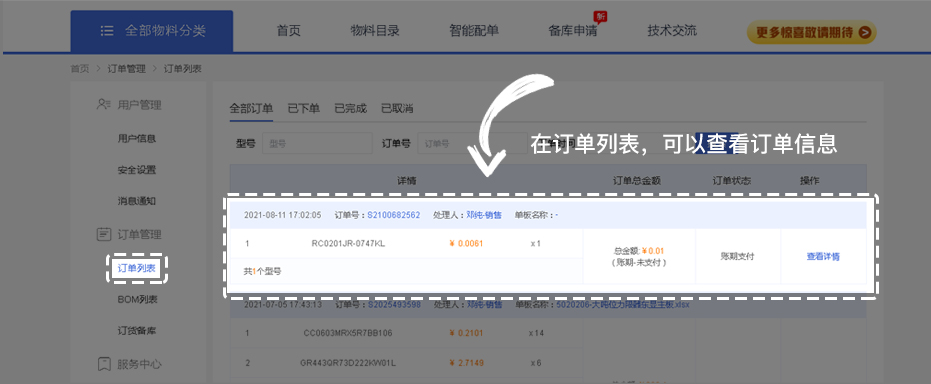Viewport: 931px width, 384px height.
Task: Click price ¥ 0.0061
Action: click(x=466, y=243)
